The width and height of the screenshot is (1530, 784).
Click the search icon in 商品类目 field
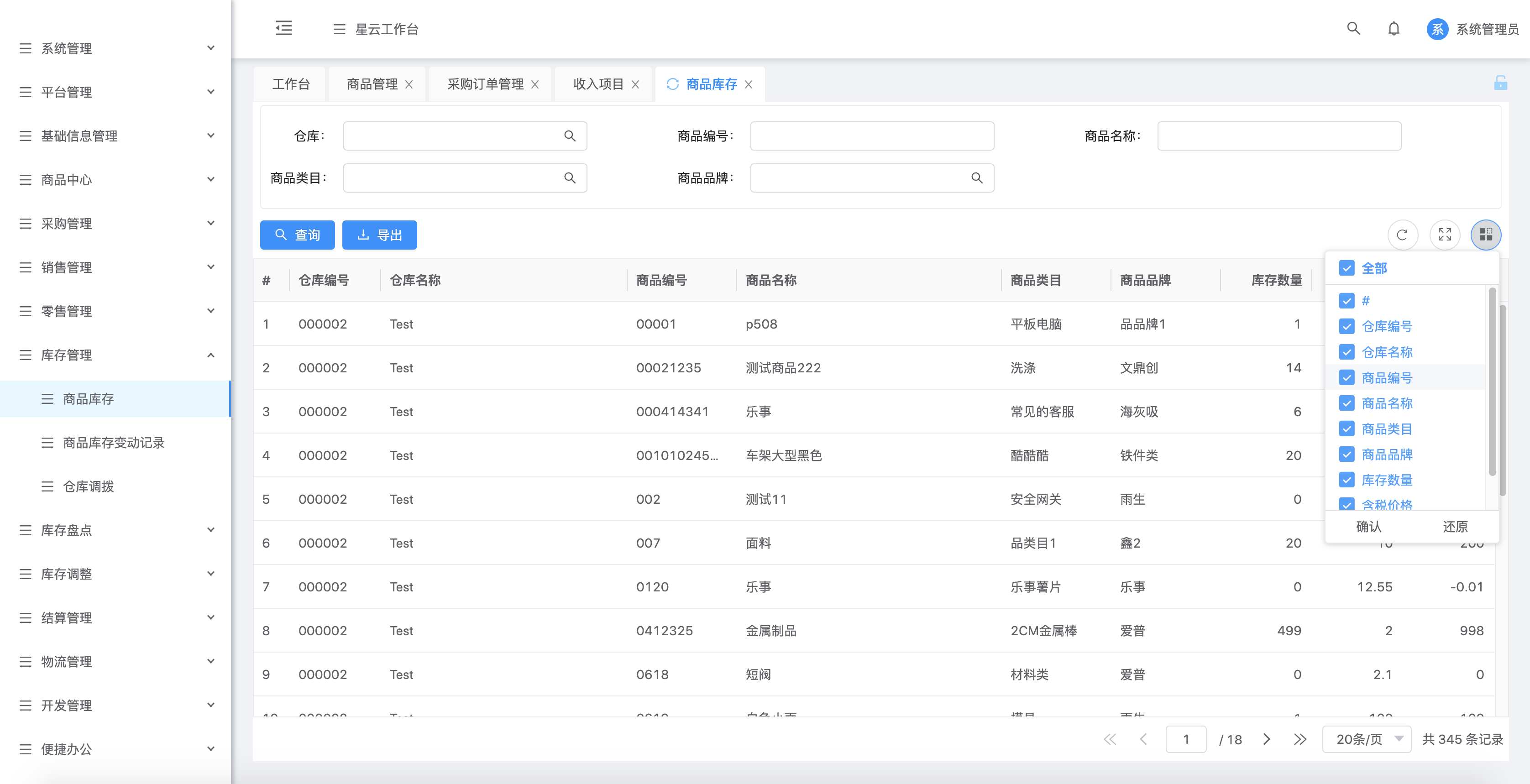[x=570, y=178]
